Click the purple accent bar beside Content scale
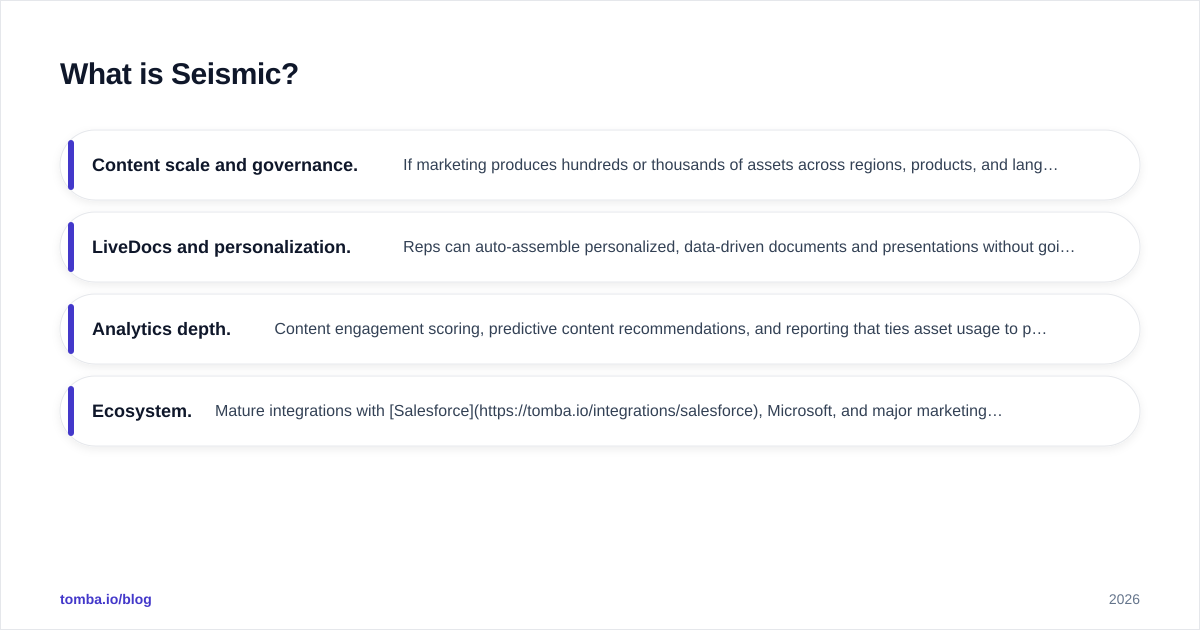1200x630 pixels. [x=71, y=165]
